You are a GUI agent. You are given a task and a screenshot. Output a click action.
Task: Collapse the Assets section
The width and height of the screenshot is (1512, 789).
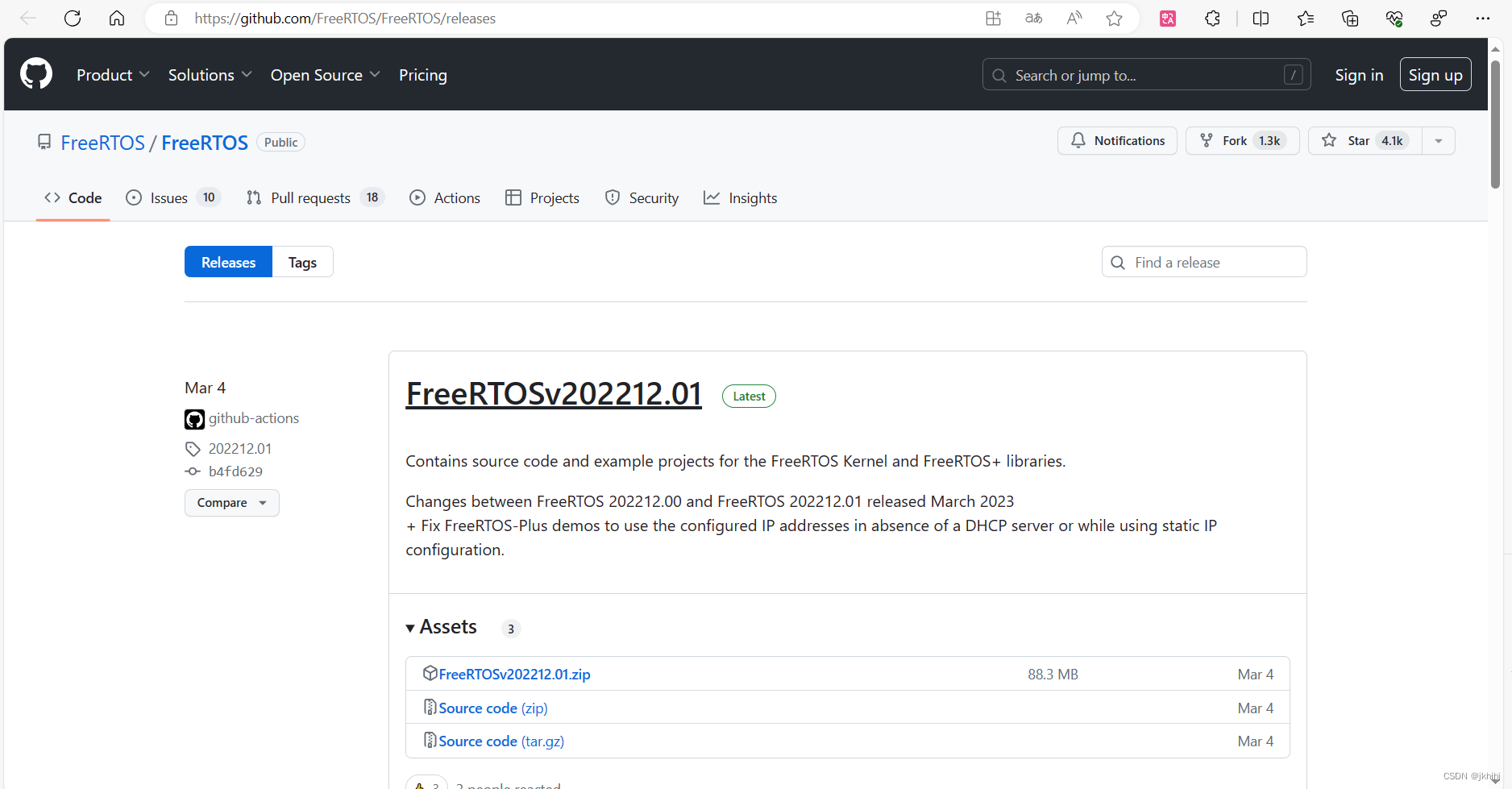point(442,627)
